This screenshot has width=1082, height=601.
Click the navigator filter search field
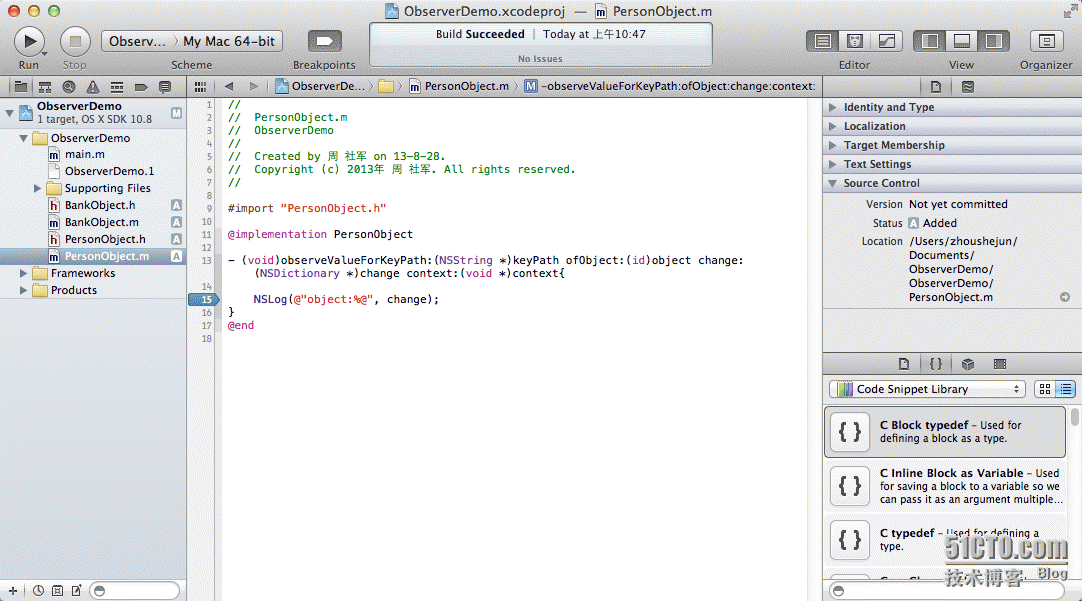[135, 591]
